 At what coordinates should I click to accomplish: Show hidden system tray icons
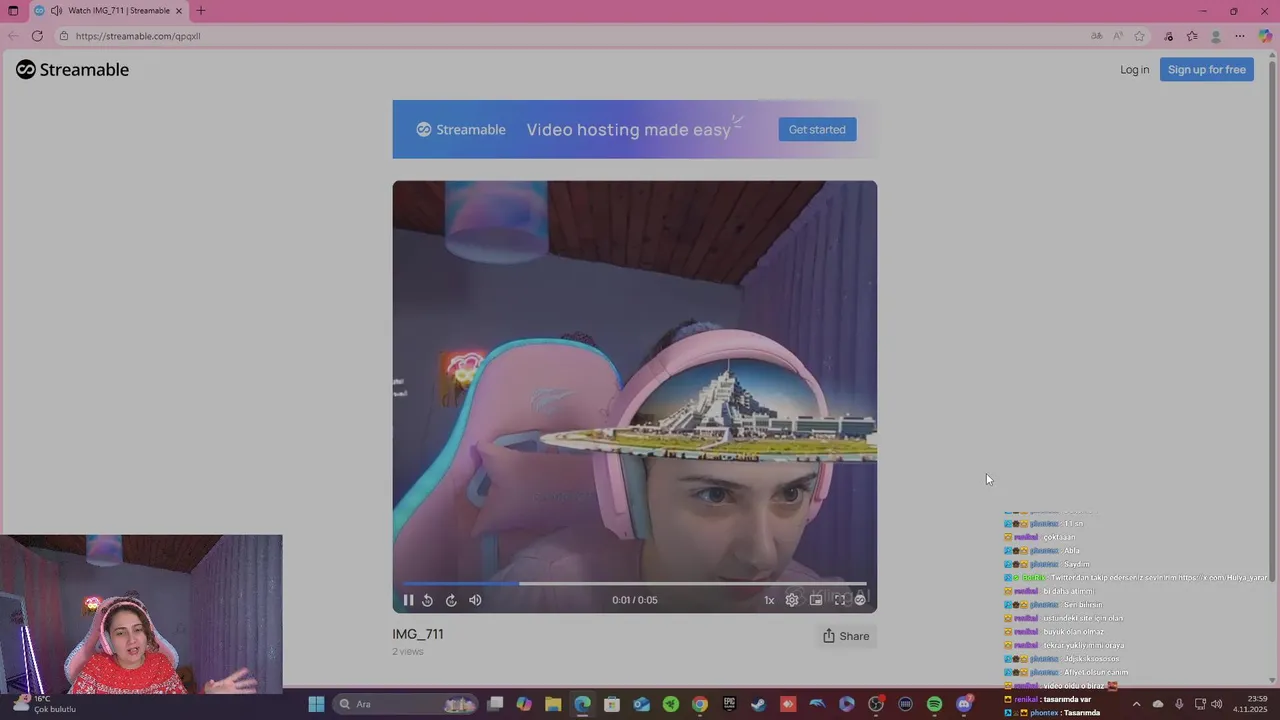coord(1136,704)
